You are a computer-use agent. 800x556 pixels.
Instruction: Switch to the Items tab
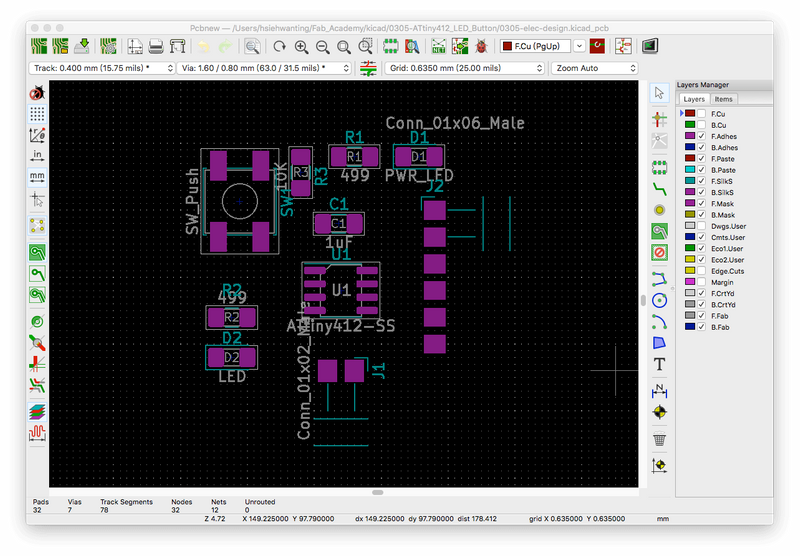pos(723,99)
